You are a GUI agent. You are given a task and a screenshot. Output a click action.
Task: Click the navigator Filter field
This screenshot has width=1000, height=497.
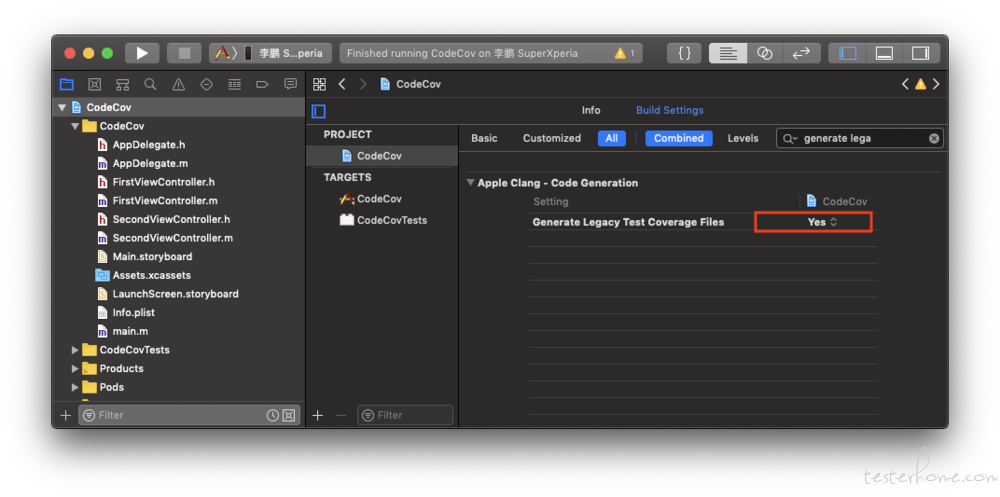[189, 415]
